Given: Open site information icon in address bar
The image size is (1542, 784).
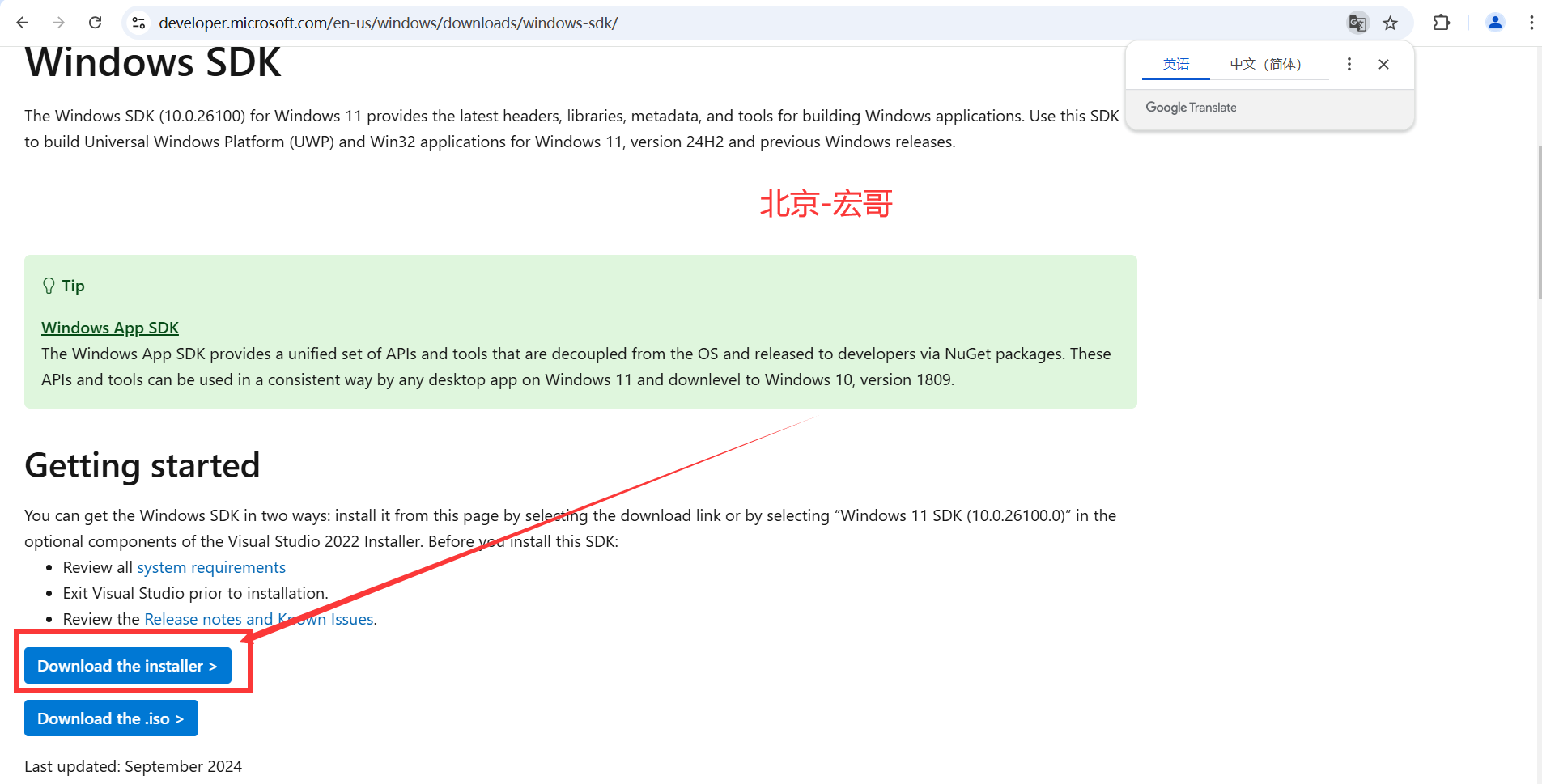Looking at the screenshot, I should pos(139,23).
